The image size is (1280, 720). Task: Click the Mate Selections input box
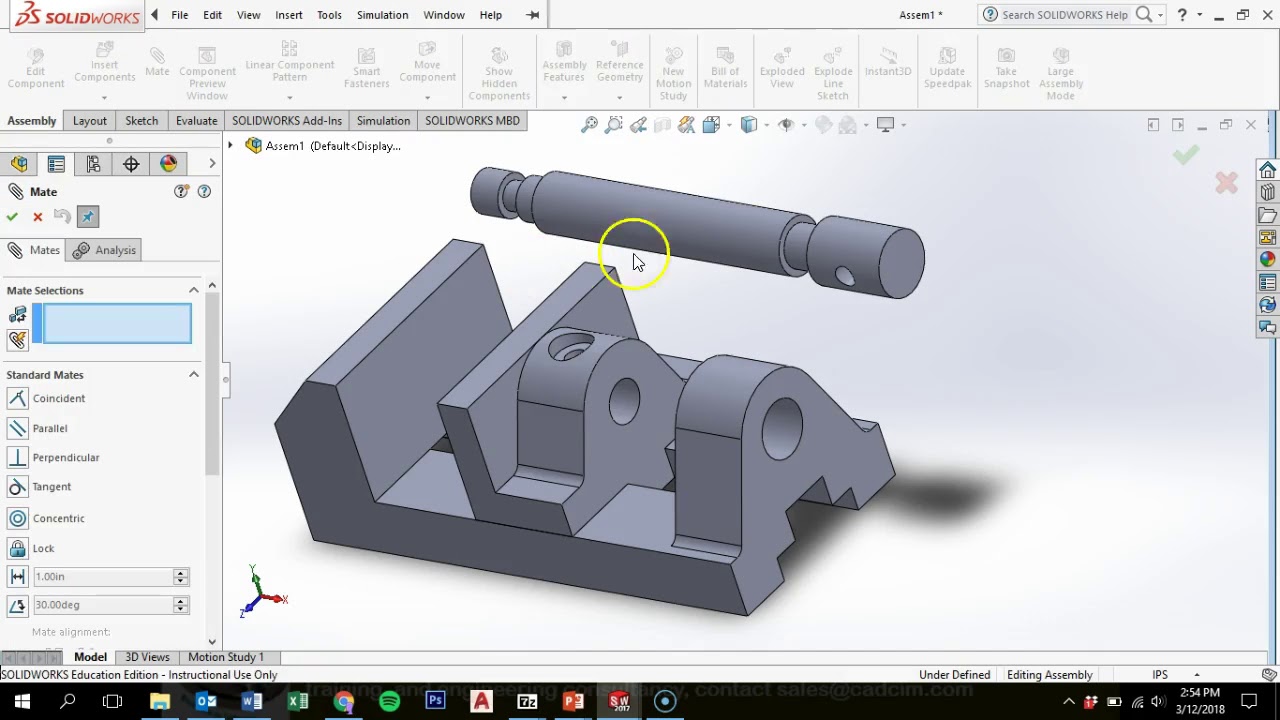(x=117, y=323)
